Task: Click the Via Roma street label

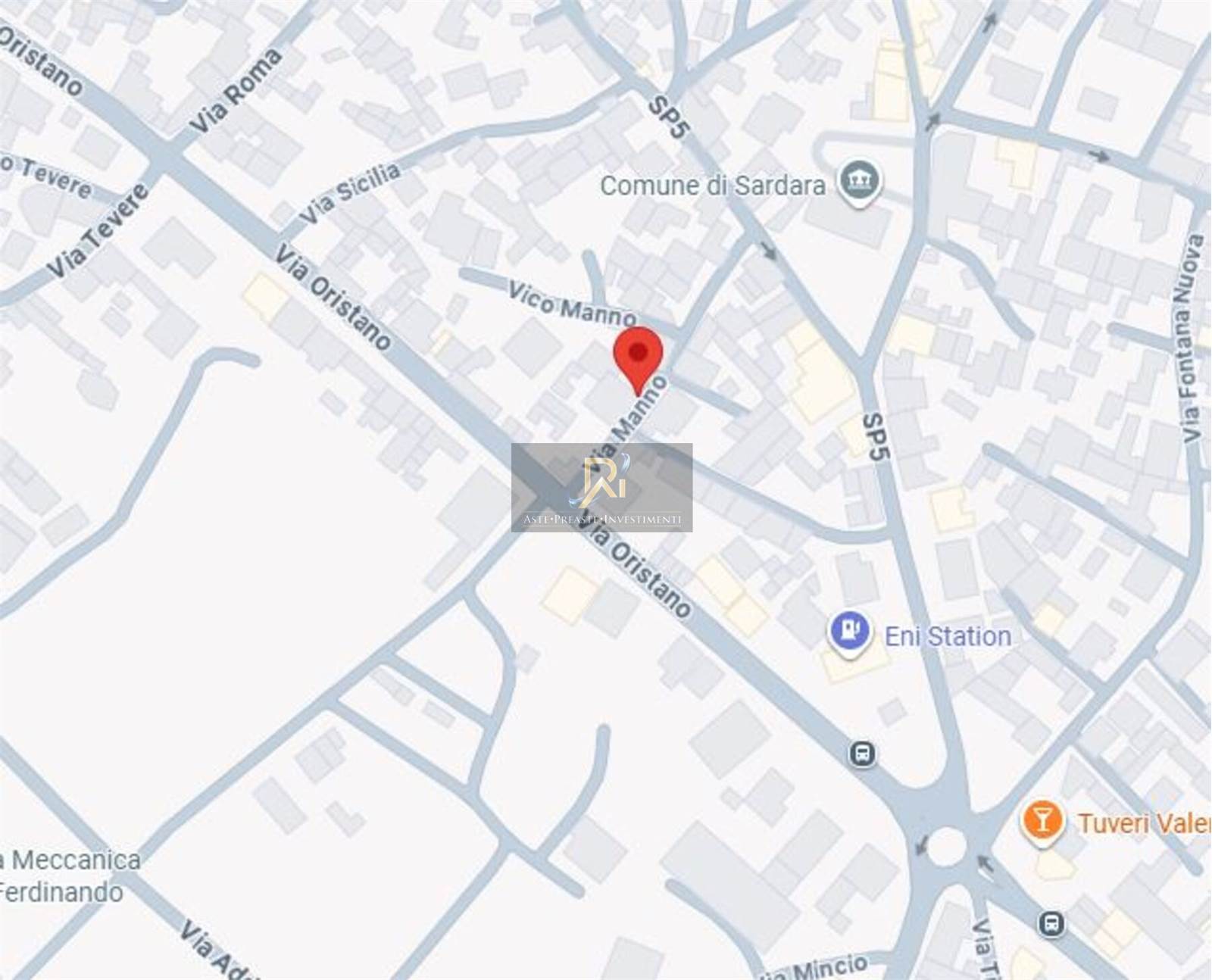Action: 236,92
